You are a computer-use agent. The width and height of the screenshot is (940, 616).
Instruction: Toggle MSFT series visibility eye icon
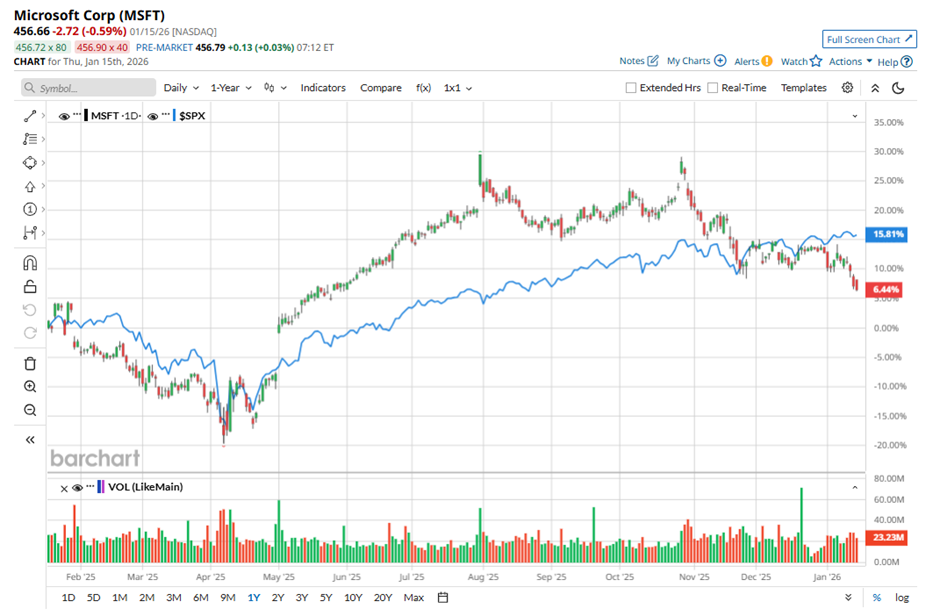[64, 116]
